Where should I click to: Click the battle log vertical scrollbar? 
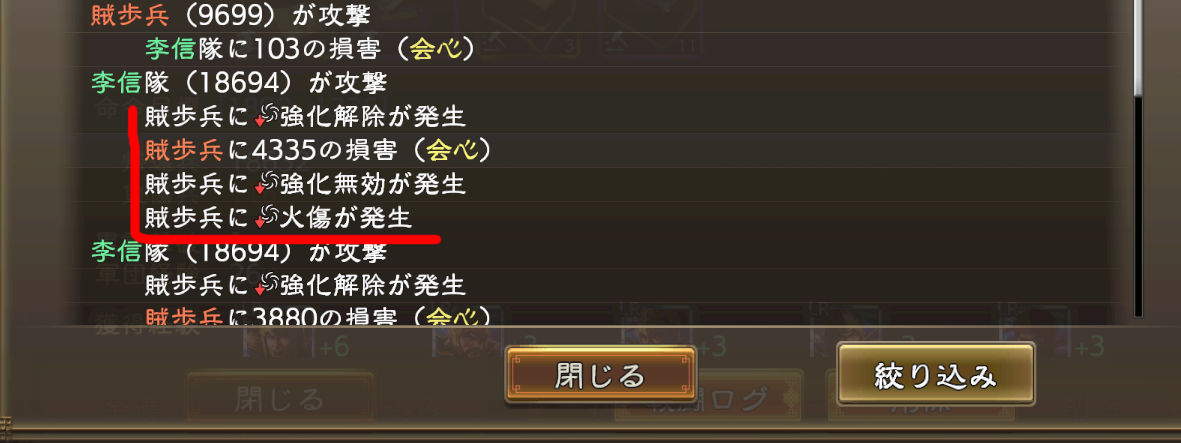coord(1138,158)
